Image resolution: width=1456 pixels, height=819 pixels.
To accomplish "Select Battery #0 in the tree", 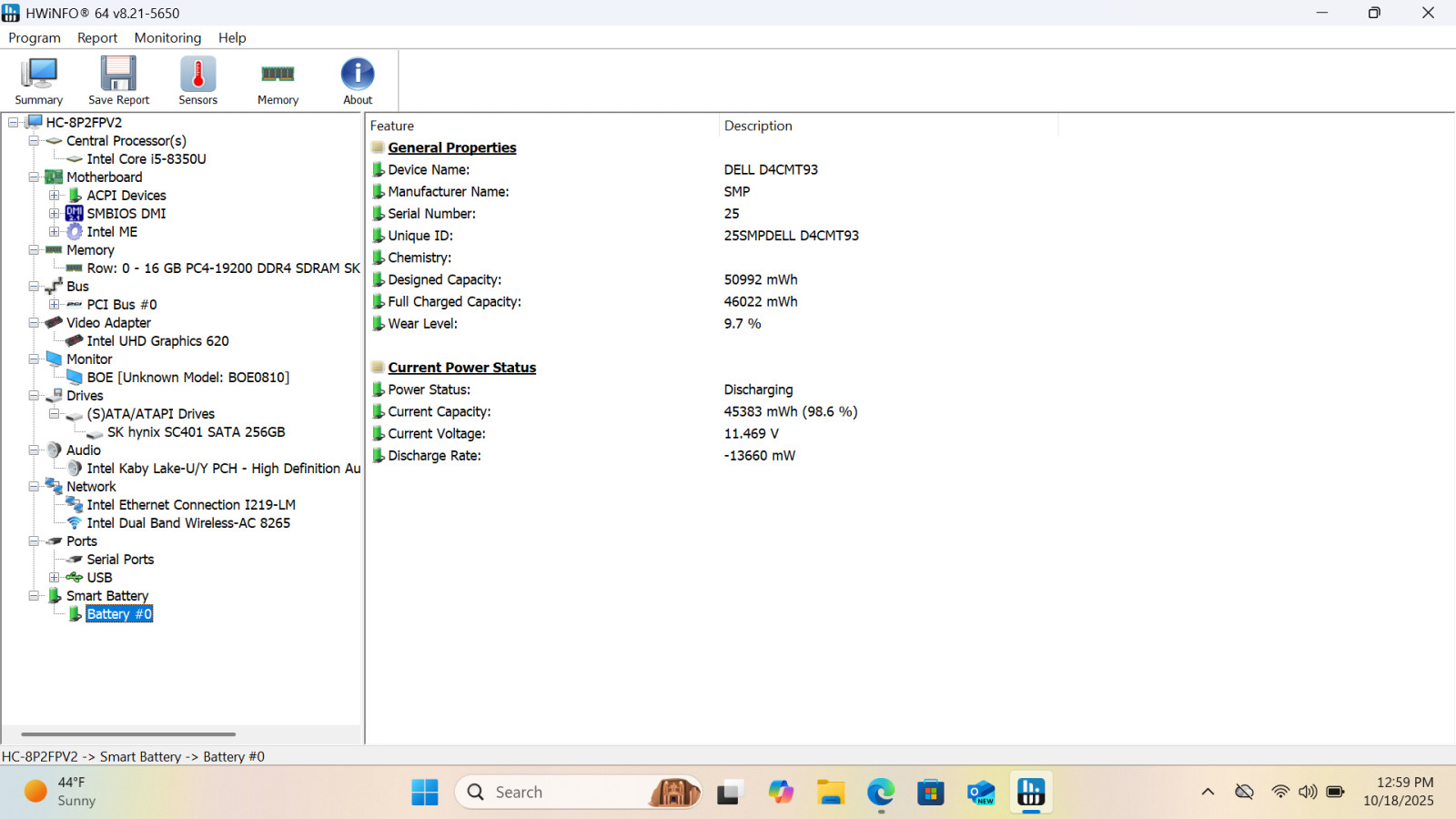I will [119, 613].
